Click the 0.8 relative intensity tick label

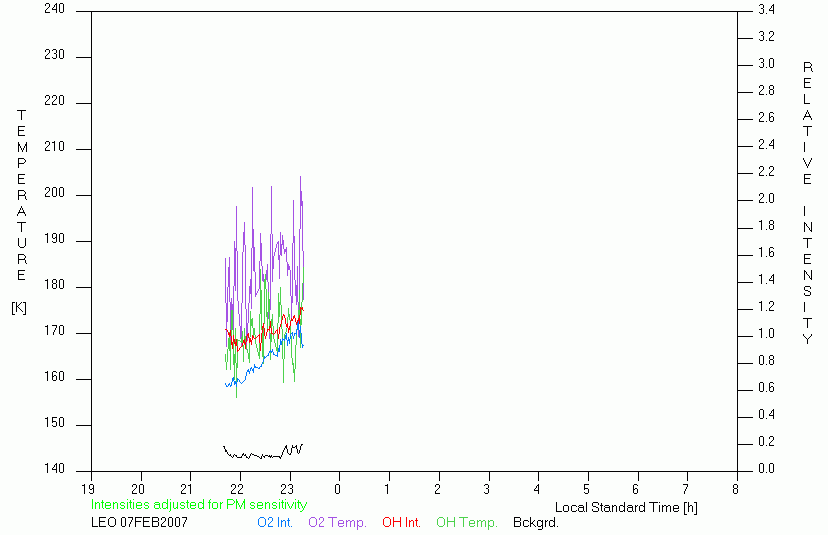(766, 361)
